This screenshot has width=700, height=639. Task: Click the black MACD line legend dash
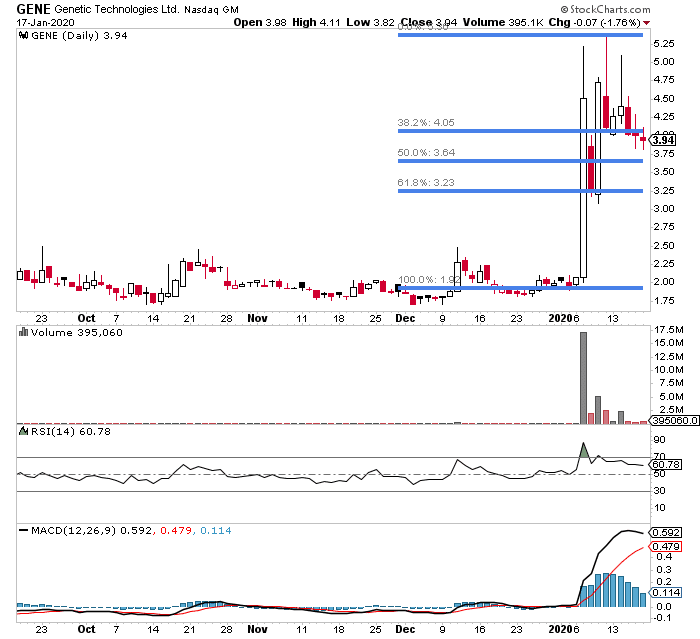[x=24, y=530]
